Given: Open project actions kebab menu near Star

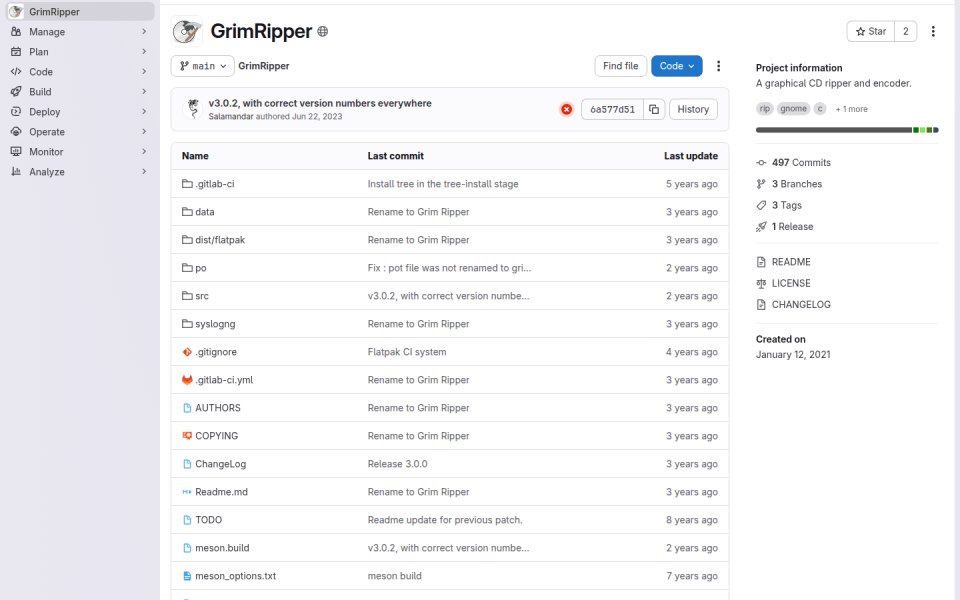Looking at the screenshot, I should click(933, 31).
